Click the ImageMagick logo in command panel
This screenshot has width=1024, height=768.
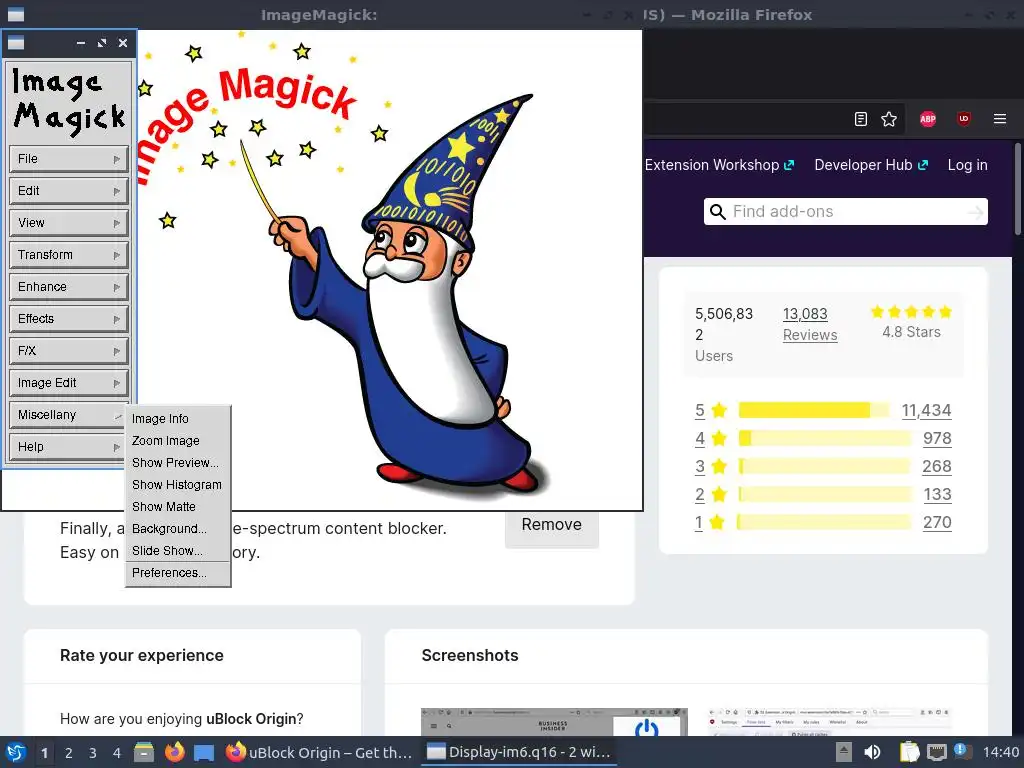click(x=68, y=101)
